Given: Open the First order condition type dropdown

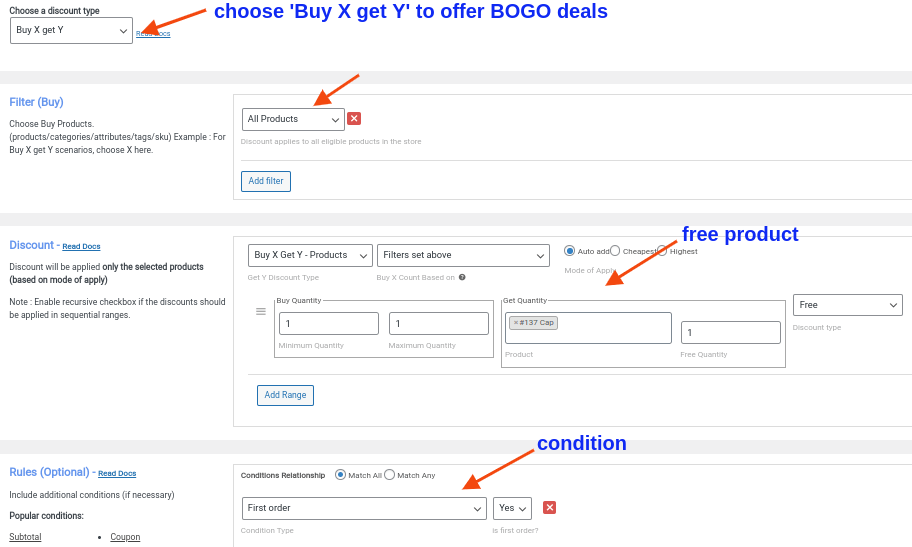Looking at the screenshot, I should (x=364, y=508).
